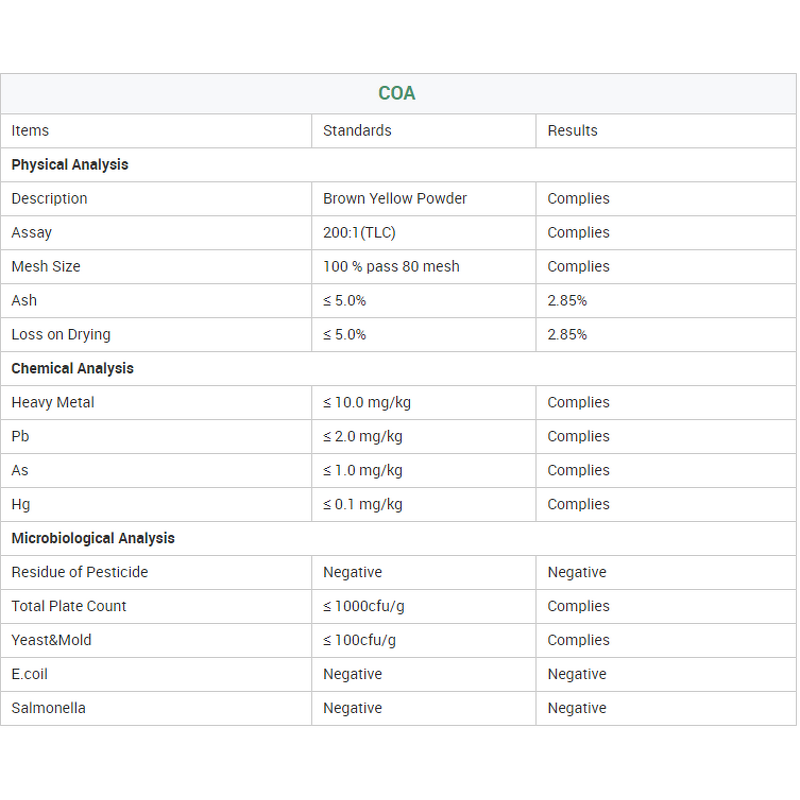Click the Complies result for Hg
Viewport: 800px width, 800px height.
(578, 505)
